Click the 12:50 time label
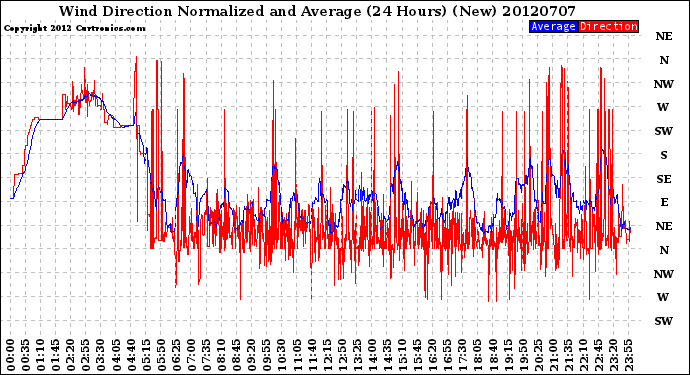The width and height of the screenshot is (690, 375). click(342, 355)
